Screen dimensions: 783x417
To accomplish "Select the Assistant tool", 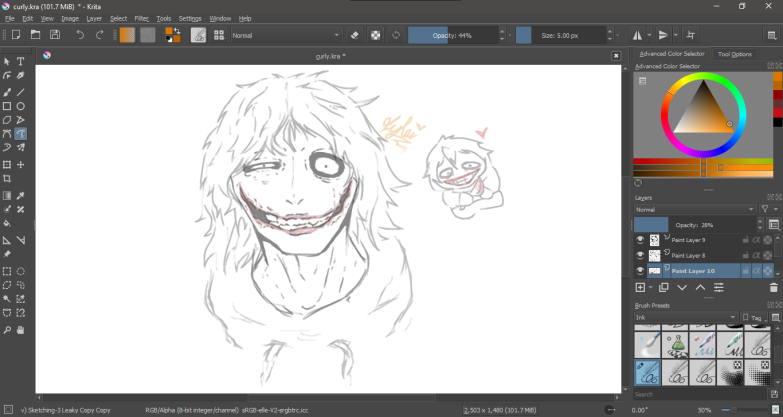I will 7,240.
